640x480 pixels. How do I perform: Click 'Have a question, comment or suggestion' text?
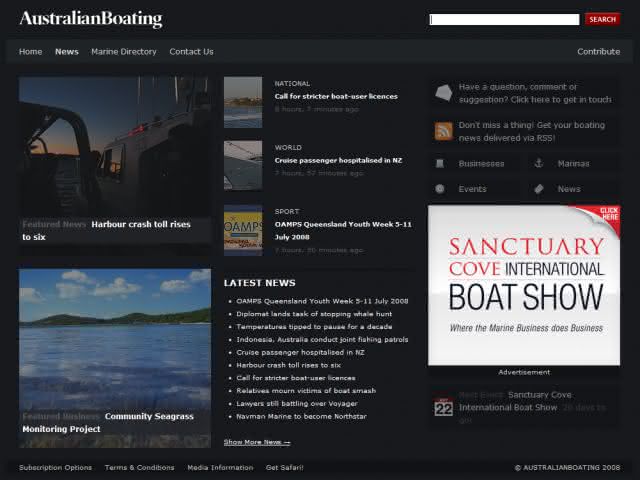[535, 93]
